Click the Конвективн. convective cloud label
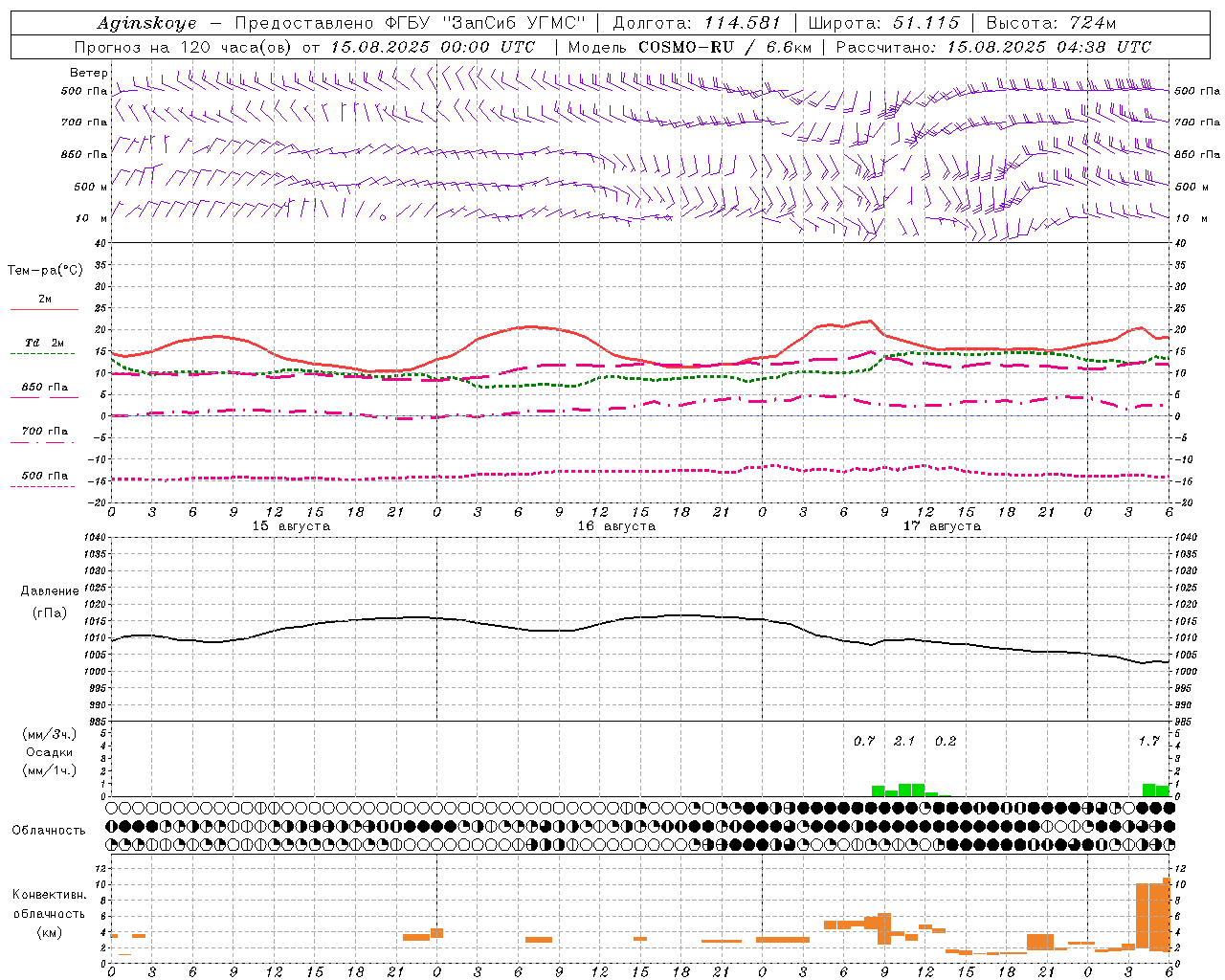The height and width of the screenshot is (980, 1225). coord(50,895)
